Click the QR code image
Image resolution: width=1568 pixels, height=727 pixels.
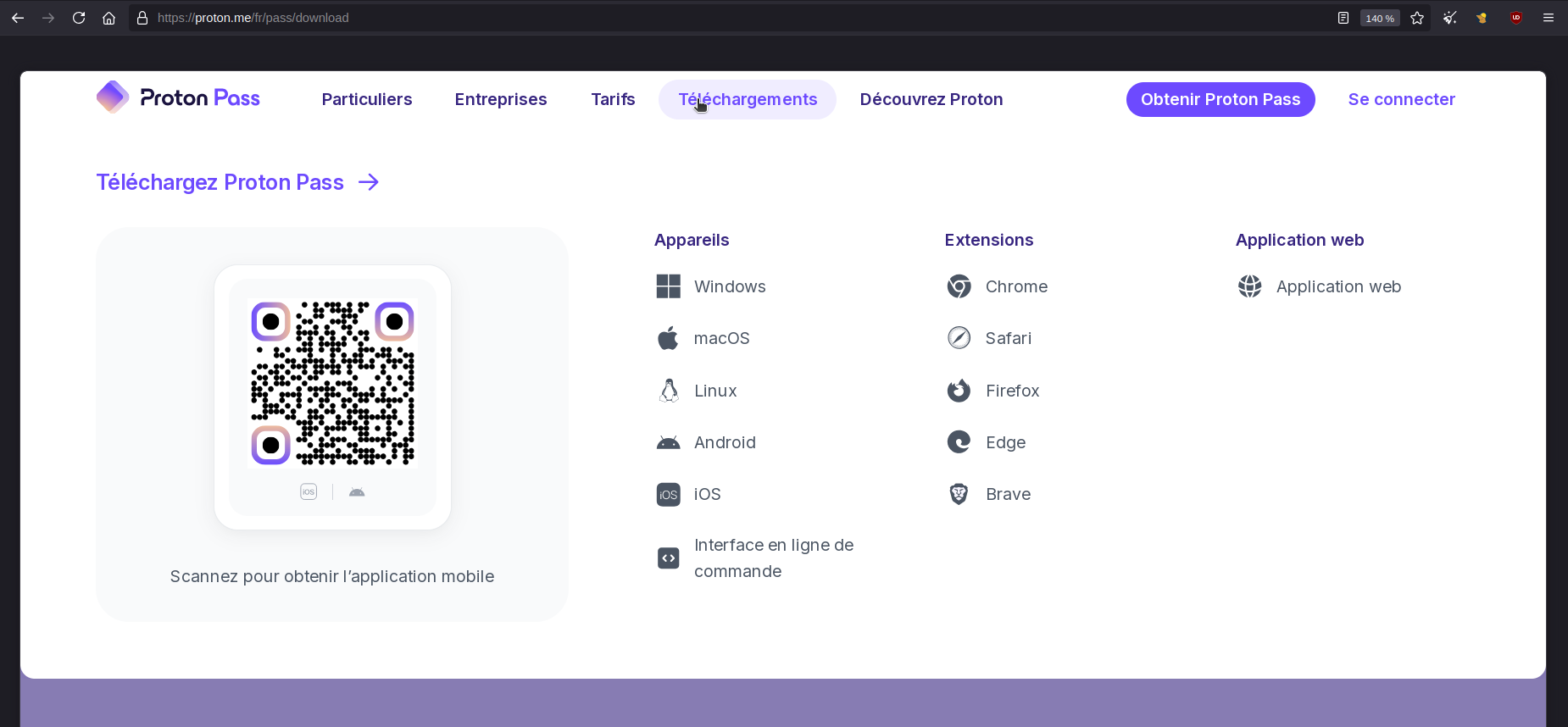tap(332, 382)
